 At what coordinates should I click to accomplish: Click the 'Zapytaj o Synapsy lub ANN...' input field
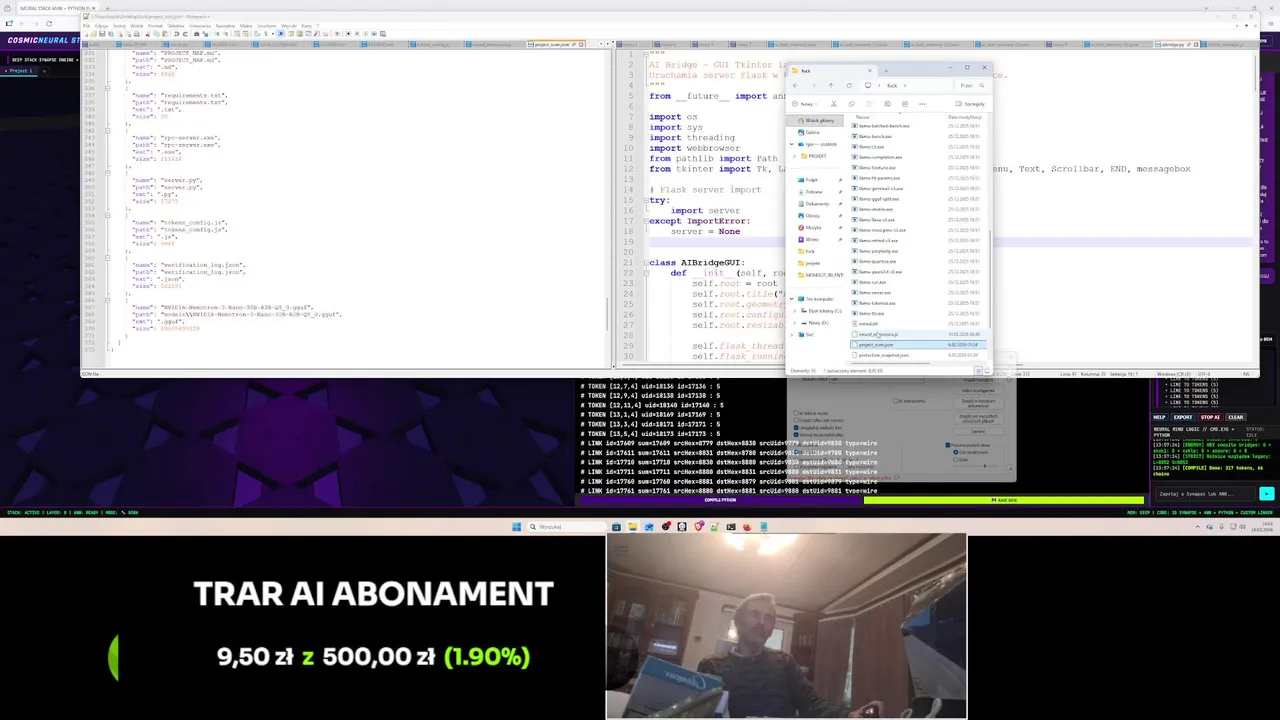[x=1205, y=494]
